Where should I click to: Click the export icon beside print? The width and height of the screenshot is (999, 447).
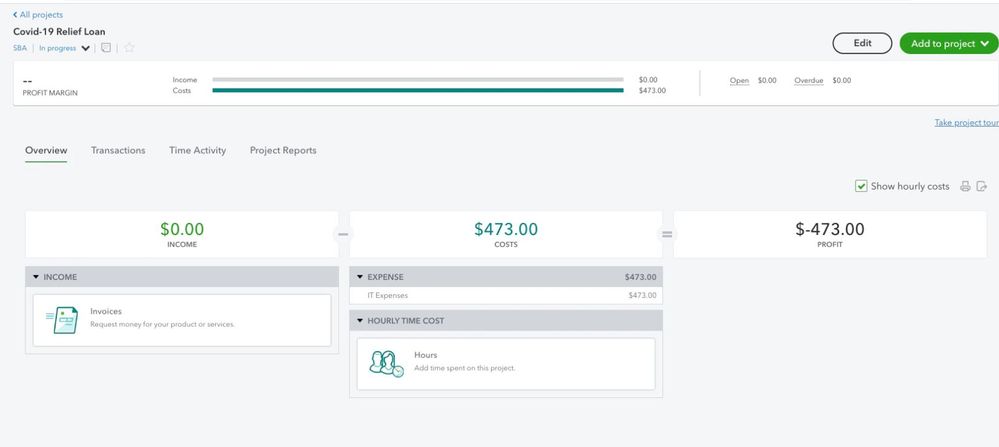[x=981, y=186]
